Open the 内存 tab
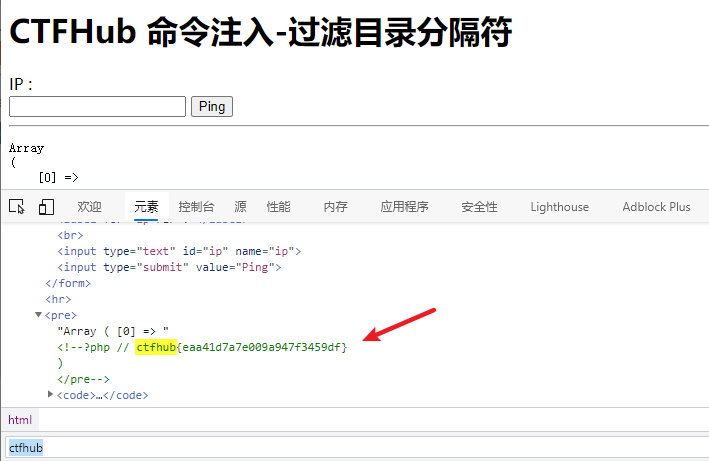709x461 pixels. pyautogui.click(x=336, y=207)
